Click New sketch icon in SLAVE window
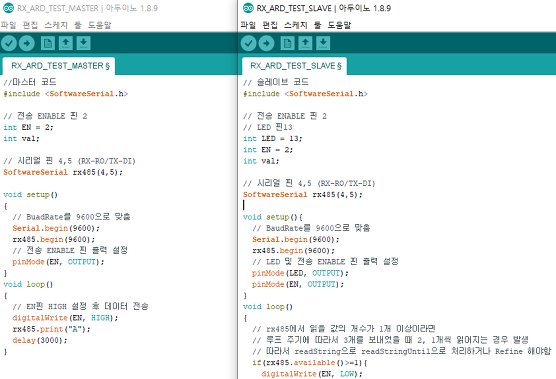The image size is (556, 379). (288, 43)
